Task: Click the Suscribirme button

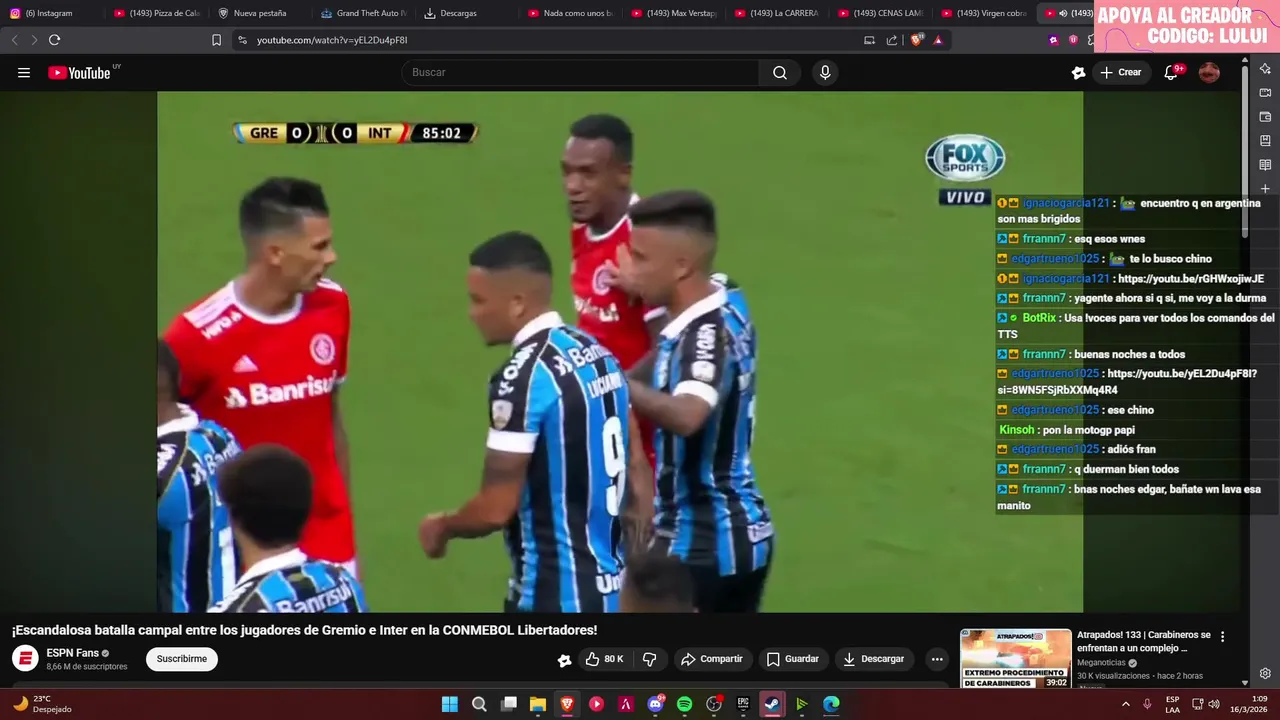Action: tap(182, 659)
